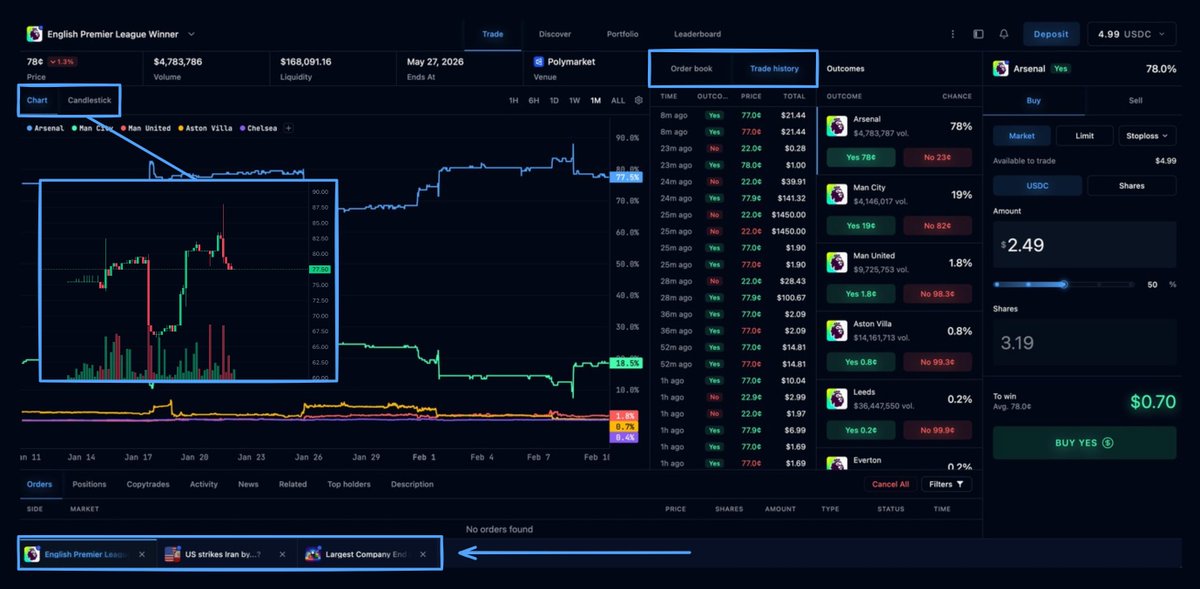The image size is (1200, 589).
Task: Select the Limit order type
Action: coord(1085,136)
